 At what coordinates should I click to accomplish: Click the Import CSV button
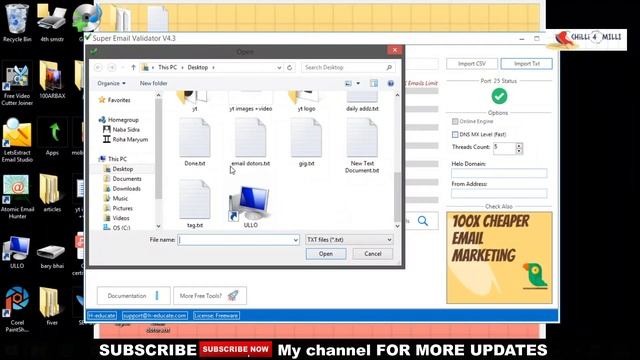471,64
